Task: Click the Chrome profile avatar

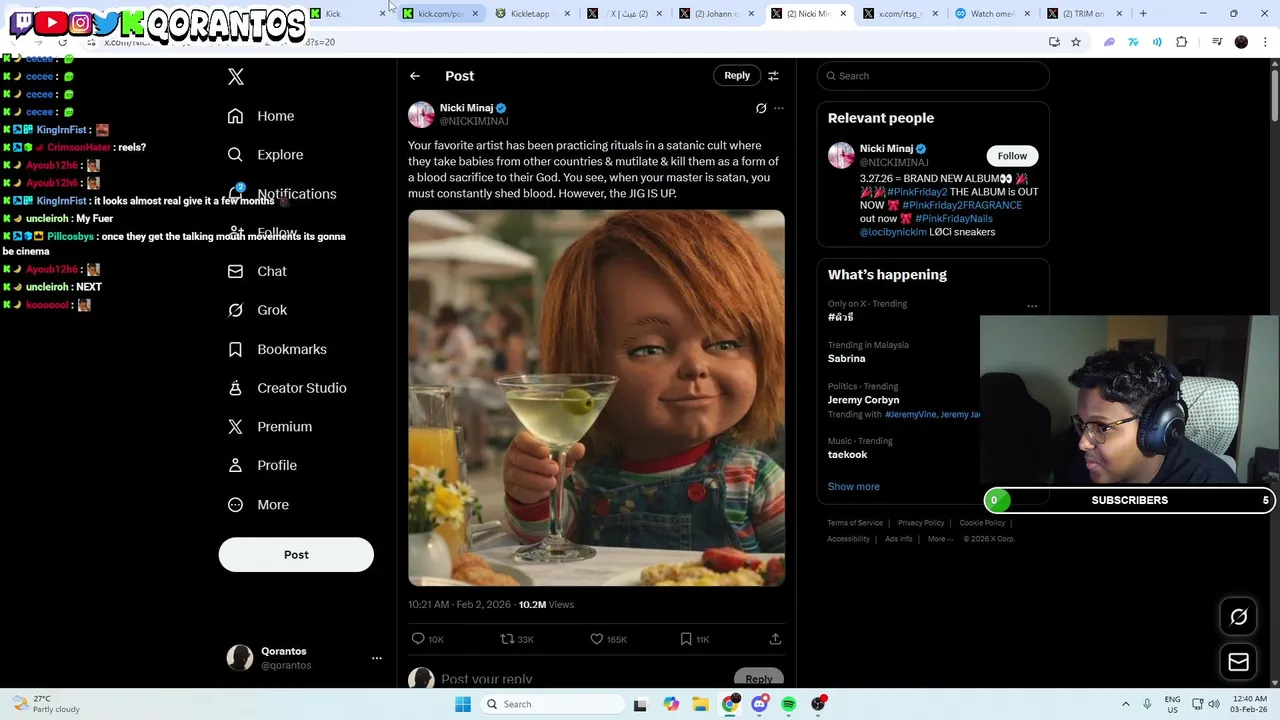Action: [1241, 42]
